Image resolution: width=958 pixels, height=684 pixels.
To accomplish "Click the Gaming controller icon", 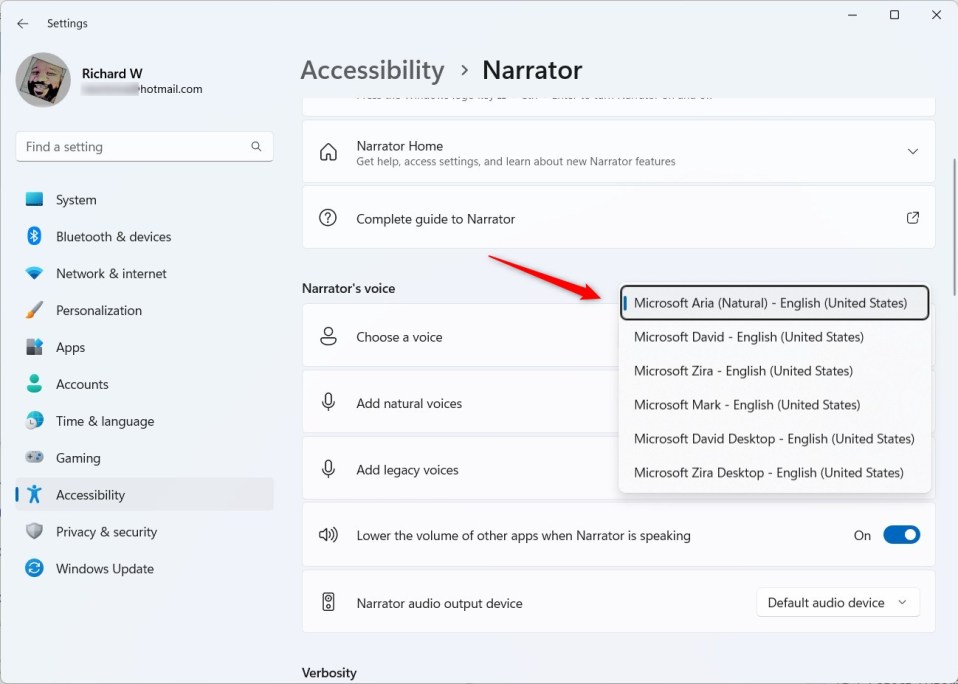I will [x=34, y=457].
